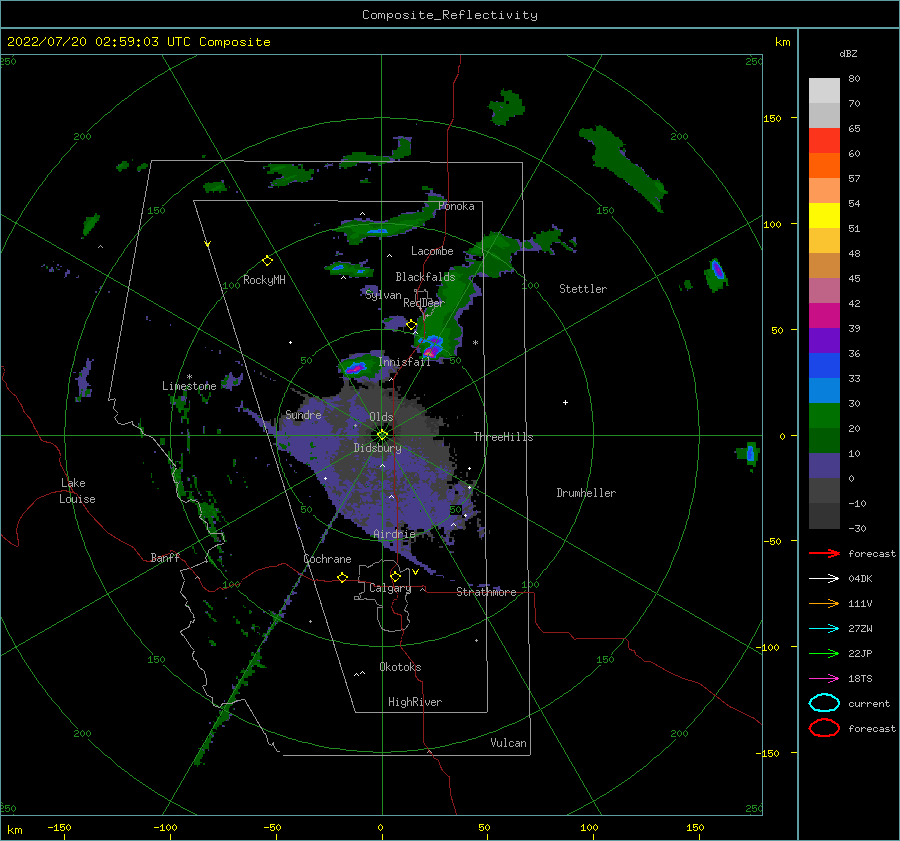The image size is (900, 841).
Task: Click the Composite_Reflectivity title
Action: [x=450, y=15]
